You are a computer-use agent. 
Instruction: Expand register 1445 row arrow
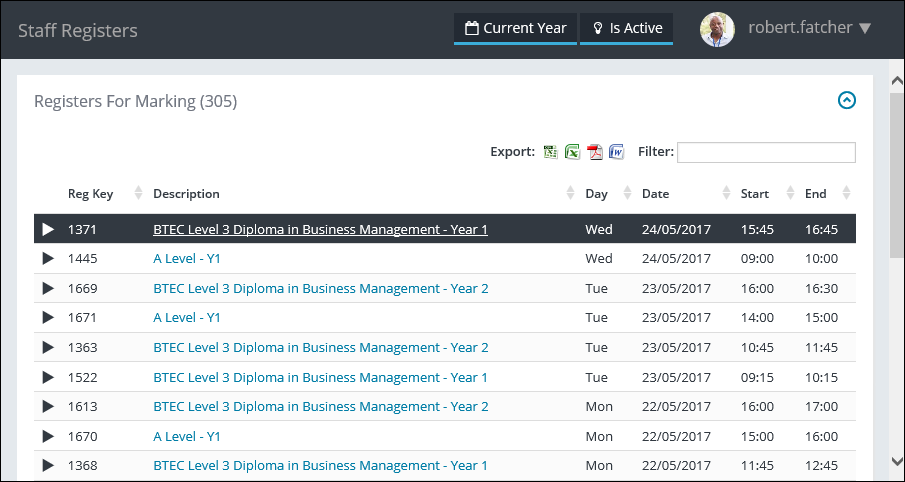(48, 259)
